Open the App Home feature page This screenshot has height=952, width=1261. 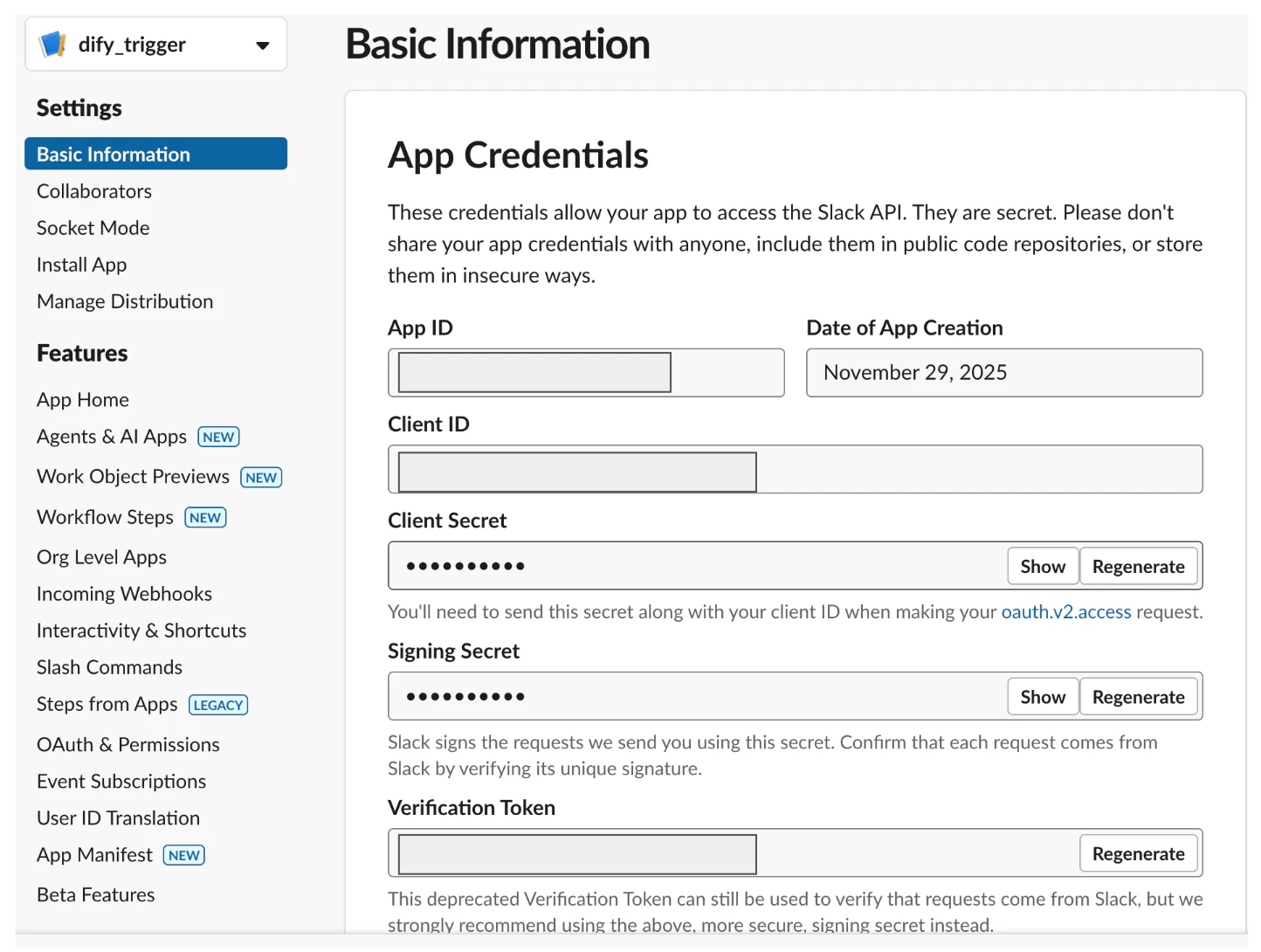(83, 400)
